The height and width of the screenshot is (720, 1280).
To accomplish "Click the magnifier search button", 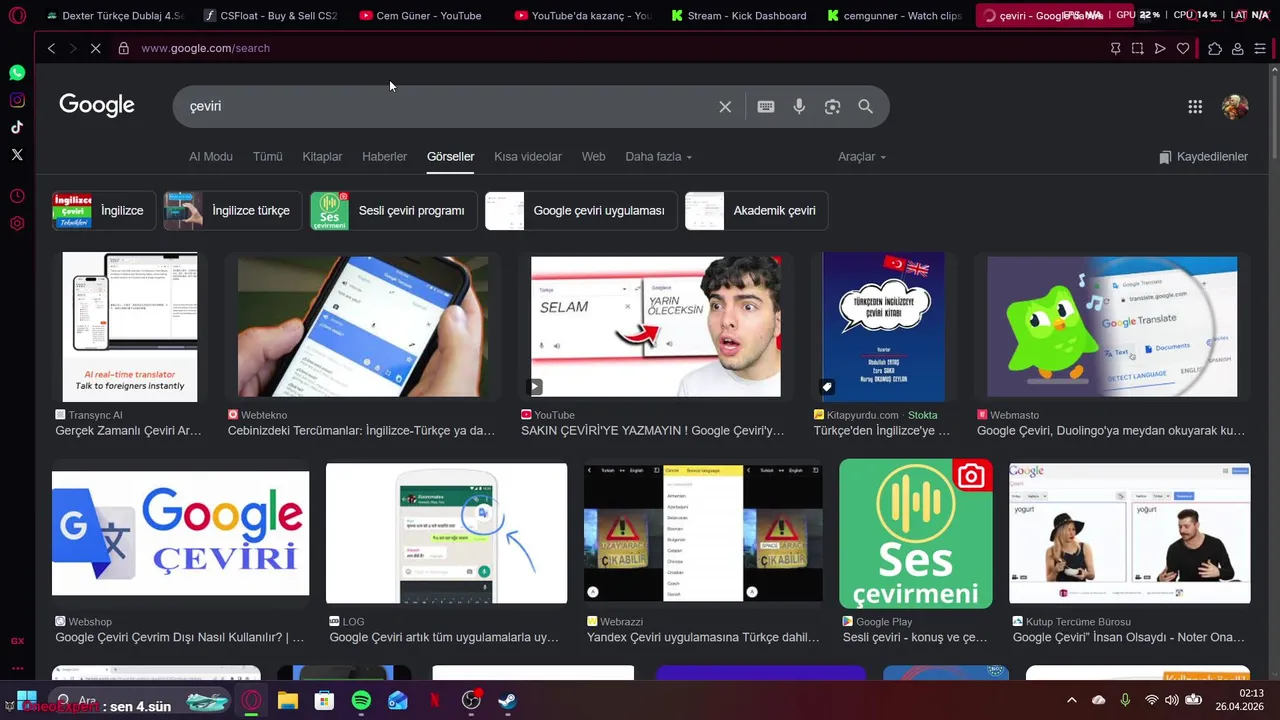I will click(866, 107).
